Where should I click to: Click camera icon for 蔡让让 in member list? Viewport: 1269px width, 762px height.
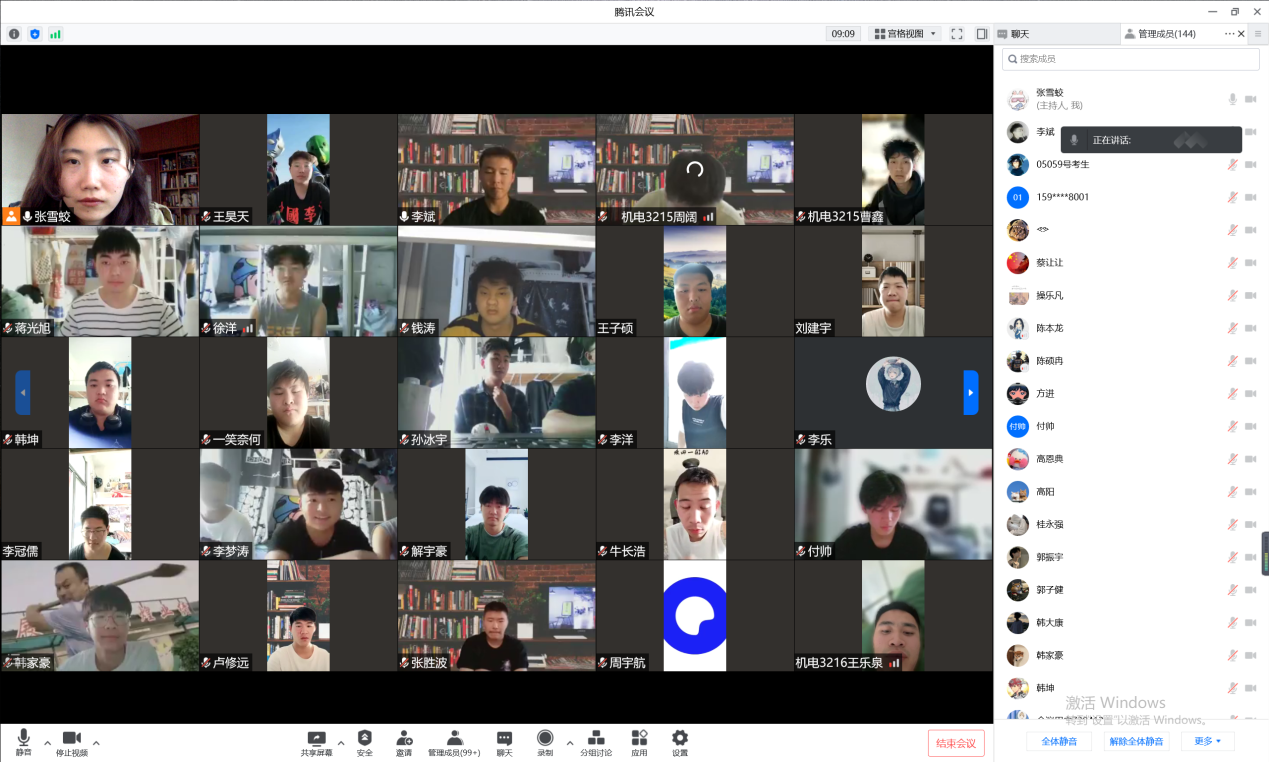(1250, 263)
